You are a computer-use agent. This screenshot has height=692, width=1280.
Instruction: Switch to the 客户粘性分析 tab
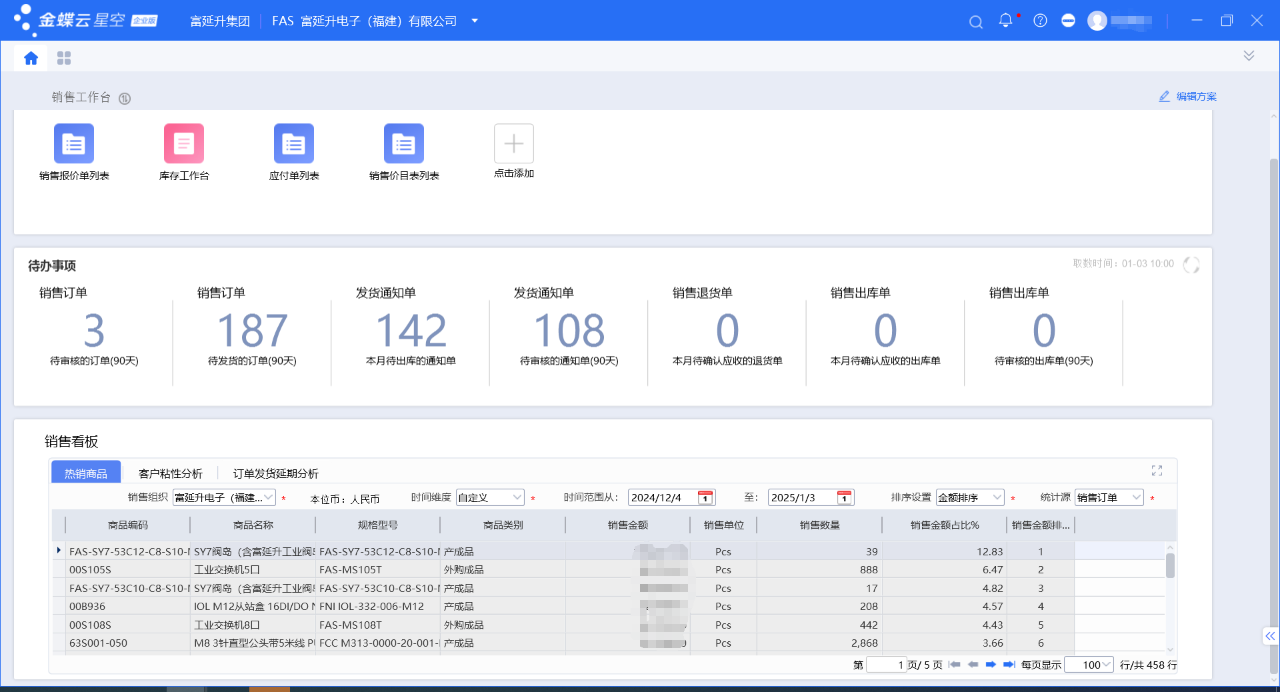click(x=170, y=474)
